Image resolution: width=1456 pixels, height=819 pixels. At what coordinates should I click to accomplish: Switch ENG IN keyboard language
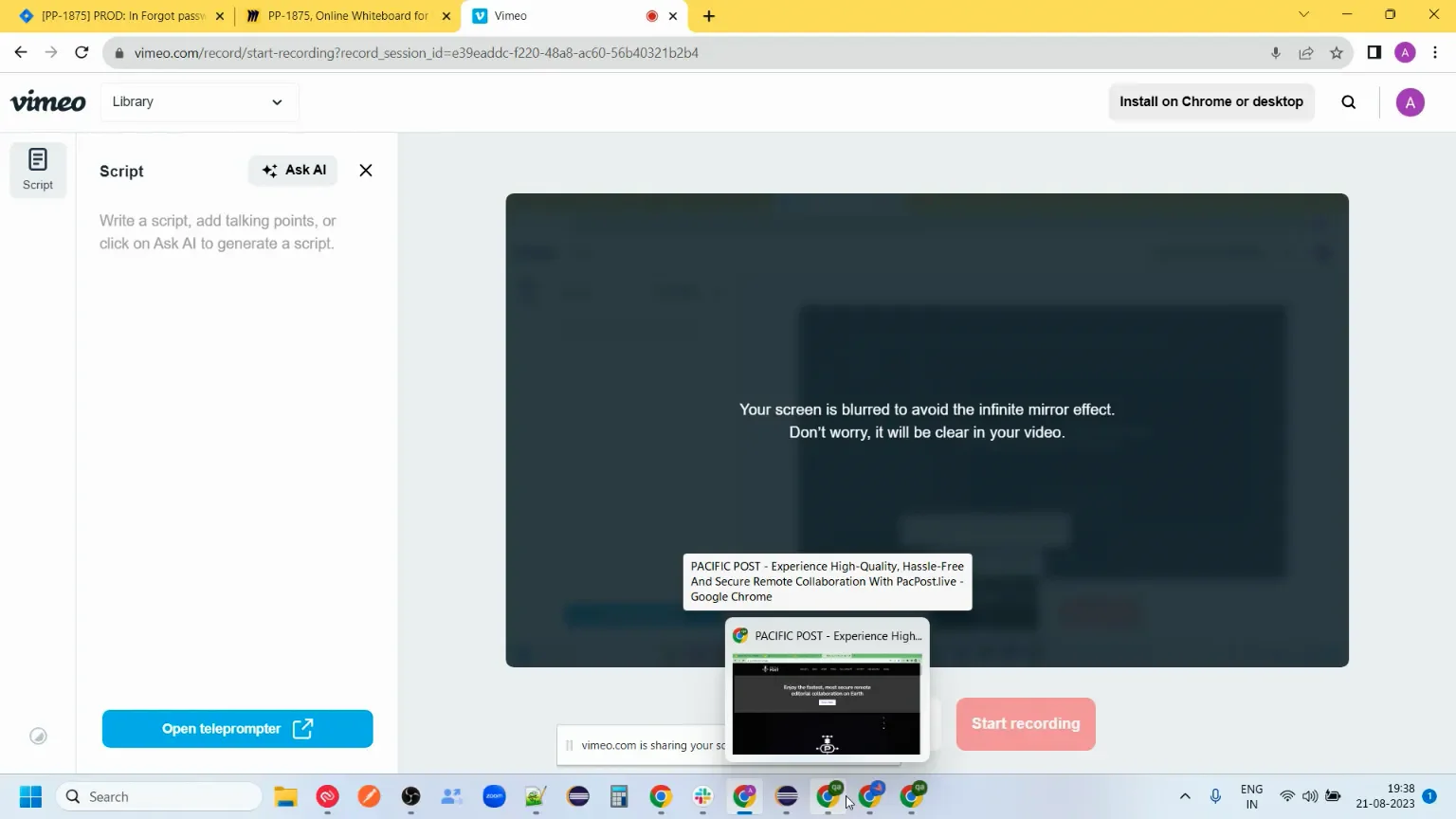click(x=1251, y=796)
